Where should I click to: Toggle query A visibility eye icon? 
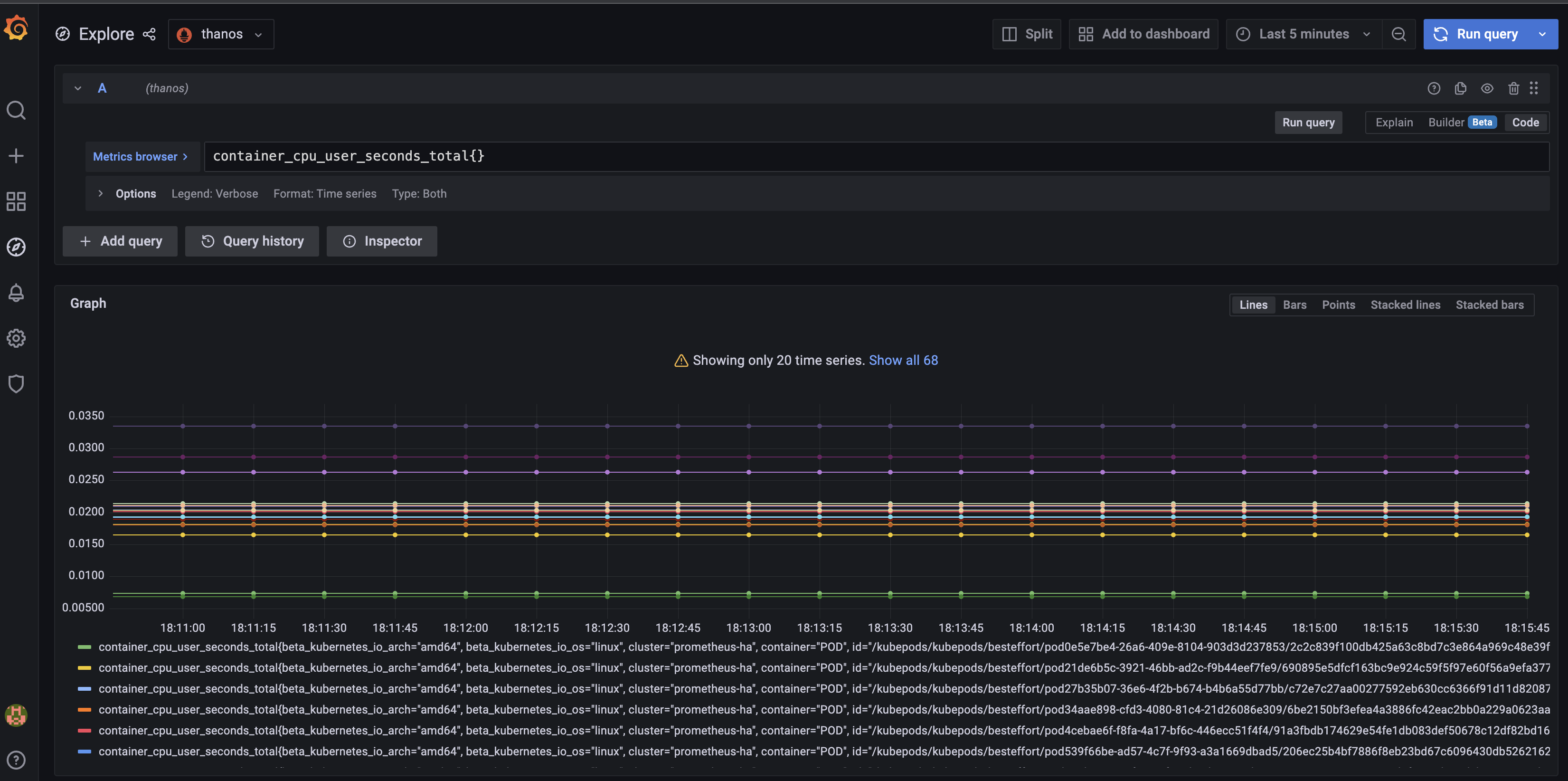click(1487, 88)
